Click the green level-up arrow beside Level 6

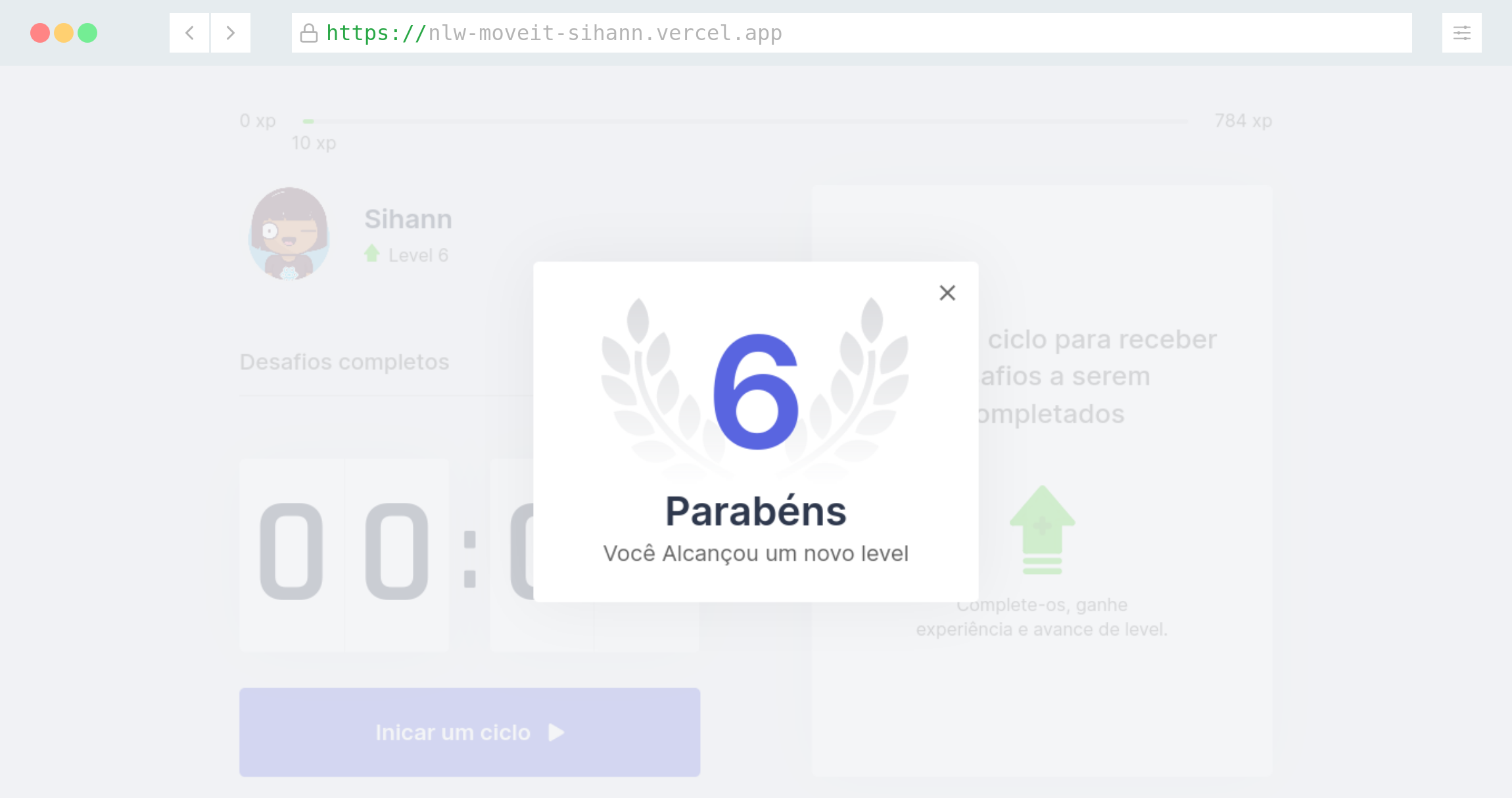coord(372,254)
